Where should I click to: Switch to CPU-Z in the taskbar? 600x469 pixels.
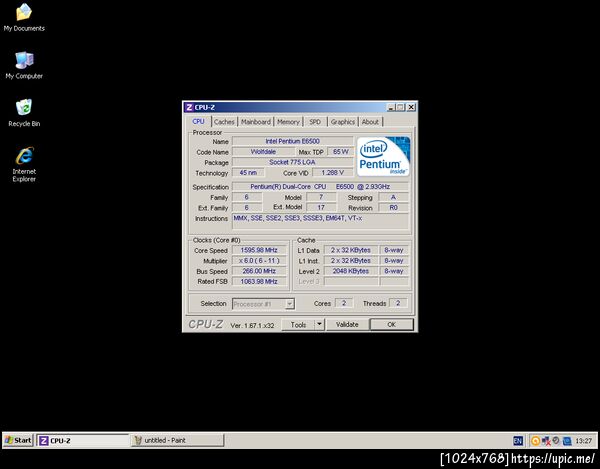(83, 440)
